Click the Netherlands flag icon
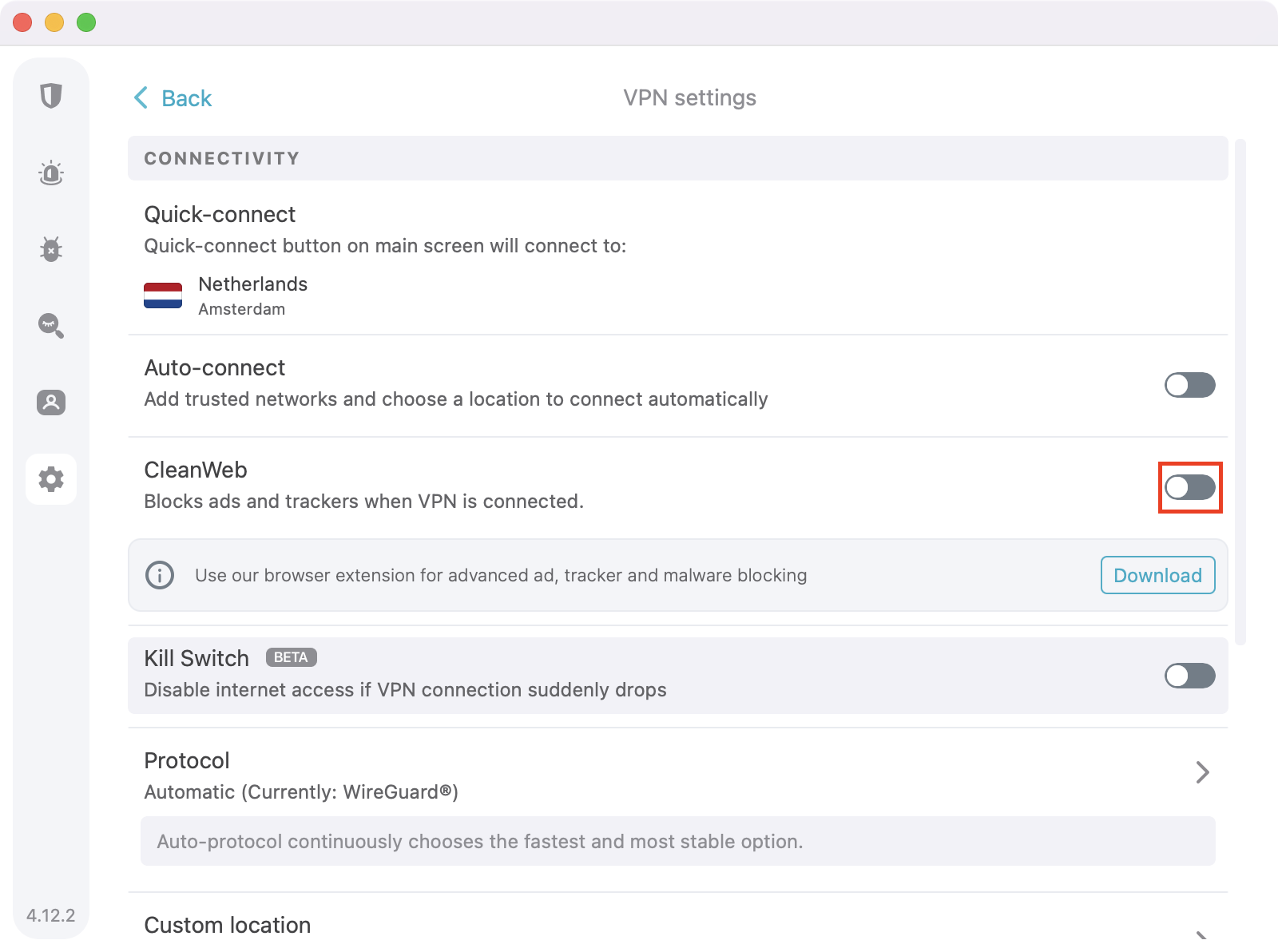Screen dimensions: 1278x952 point(163,296)
